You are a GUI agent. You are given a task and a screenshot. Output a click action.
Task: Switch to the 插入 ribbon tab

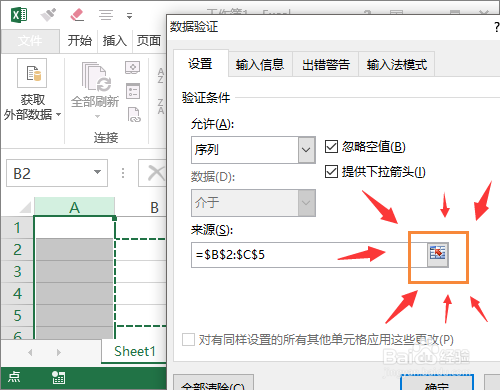tap(114, 41)
